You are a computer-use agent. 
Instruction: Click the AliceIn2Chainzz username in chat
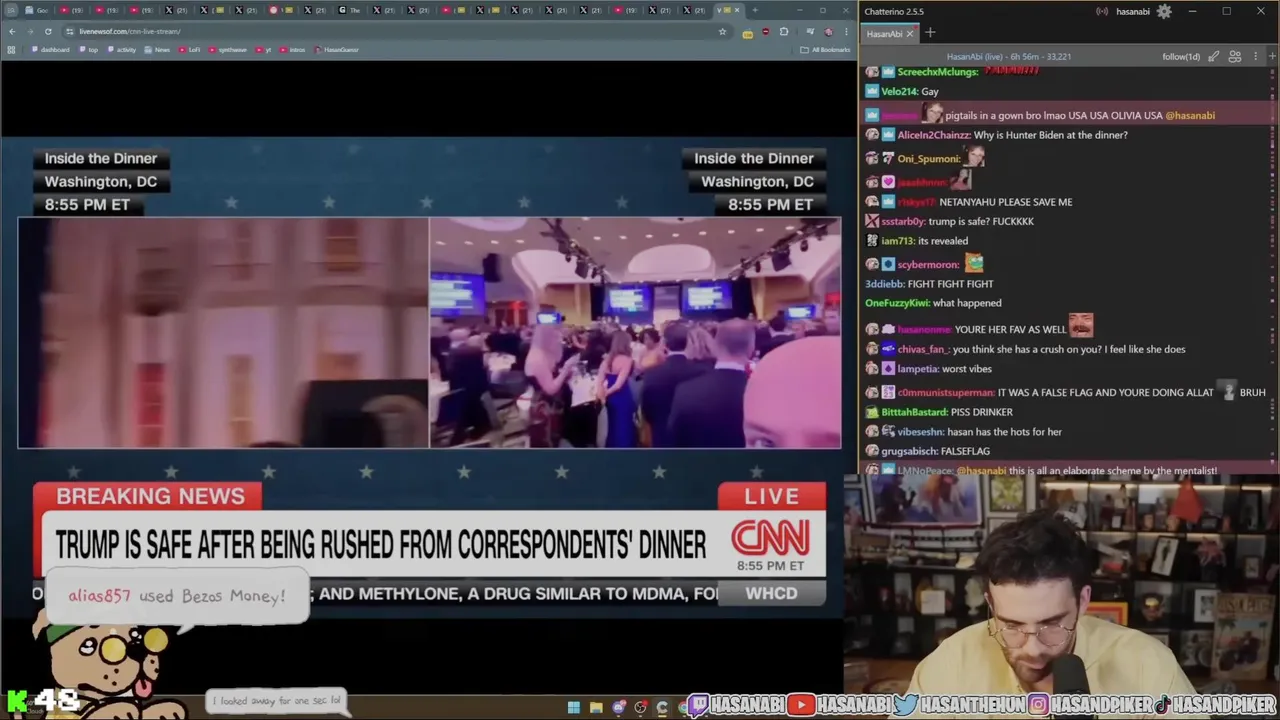coord(934,135)
